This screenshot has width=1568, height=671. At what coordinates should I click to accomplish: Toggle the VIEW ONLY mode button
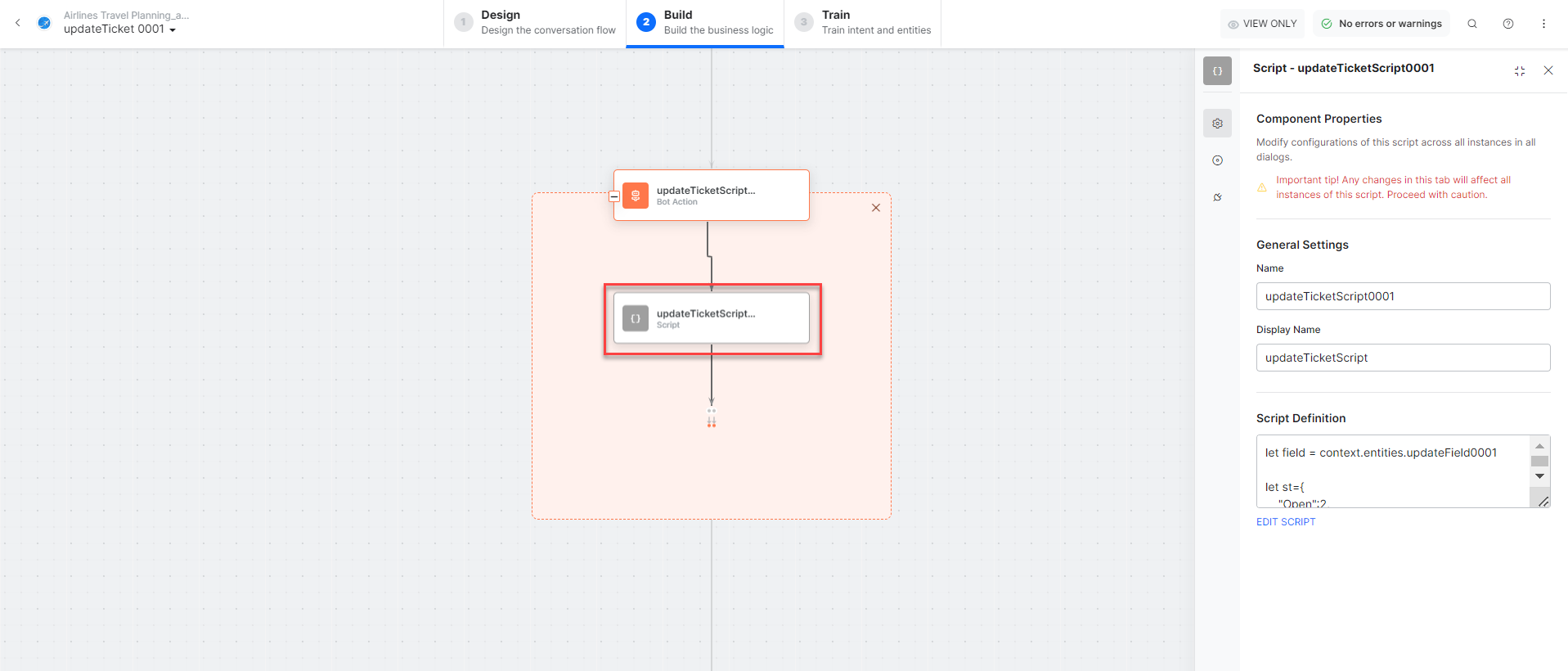[1262, 24]
